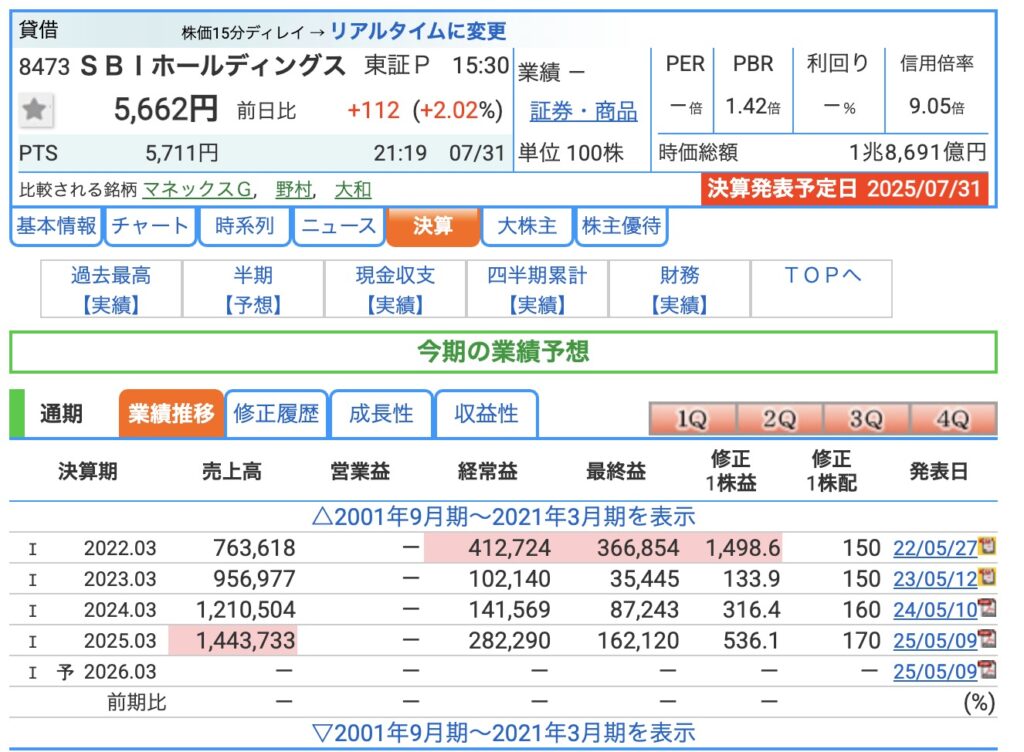Open the 株主優待 tab
Viewport: 1024px width, 752px height.
point(621,226)
